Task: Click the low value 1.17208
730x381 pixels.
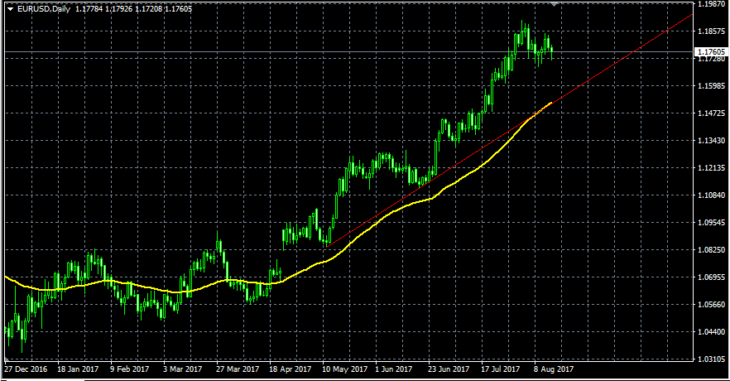Action: [x=149, y=9]
